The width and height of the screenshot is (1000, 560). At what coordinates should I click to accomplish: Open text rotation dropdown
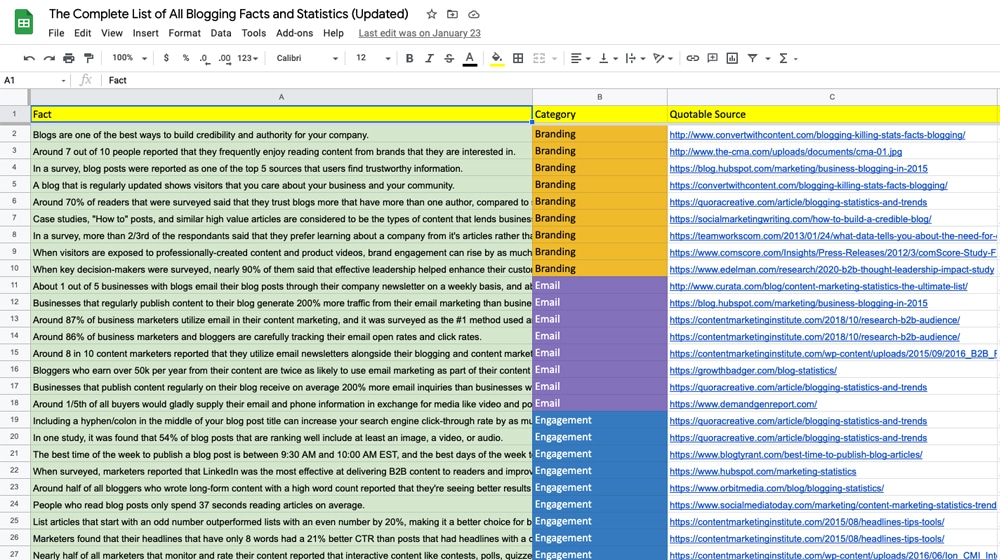[x=663, y=58]
